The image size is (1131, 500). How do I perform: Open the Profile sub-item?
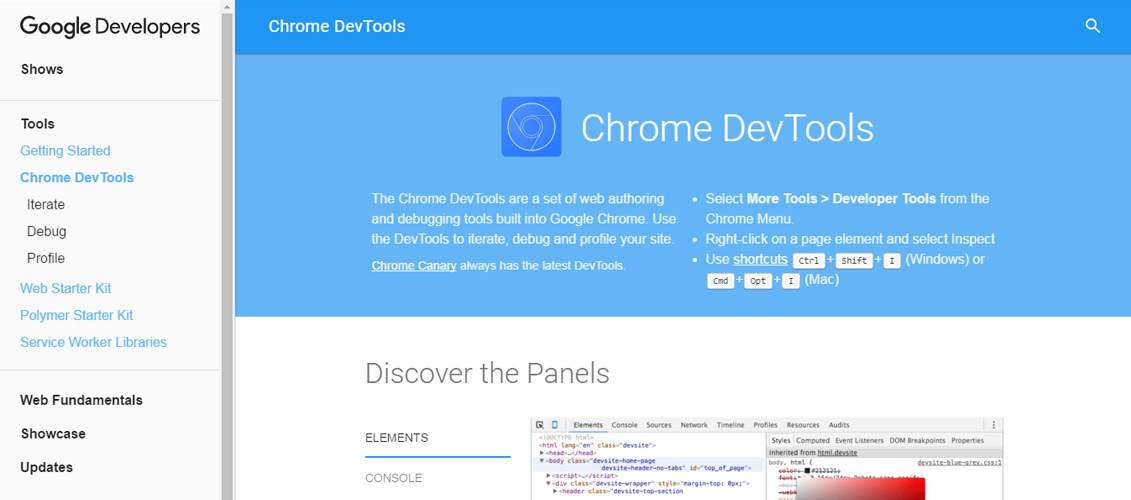[x=45, y=258]
